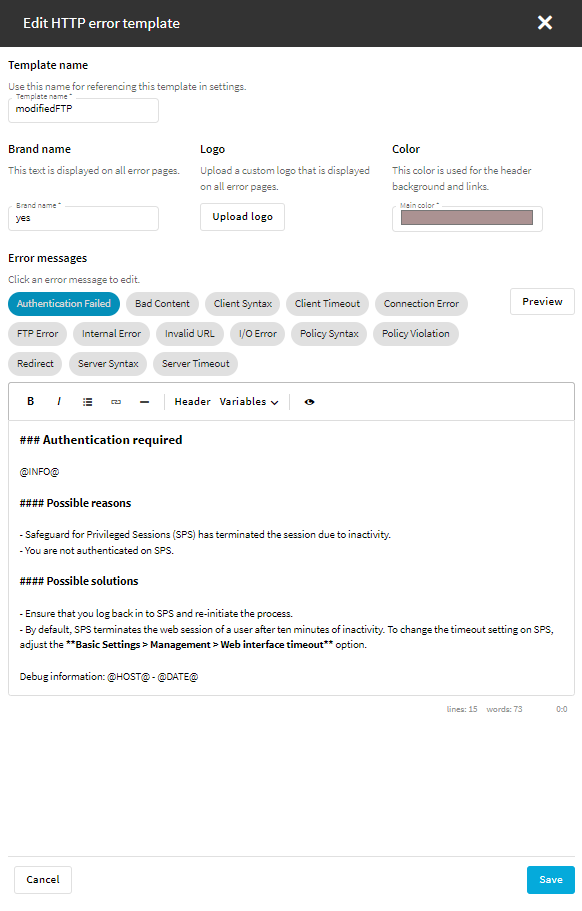Open the Main color swatch picker
Image resolution: width=582 pixels, height=911 pixels.
click(x=467, y=218)
